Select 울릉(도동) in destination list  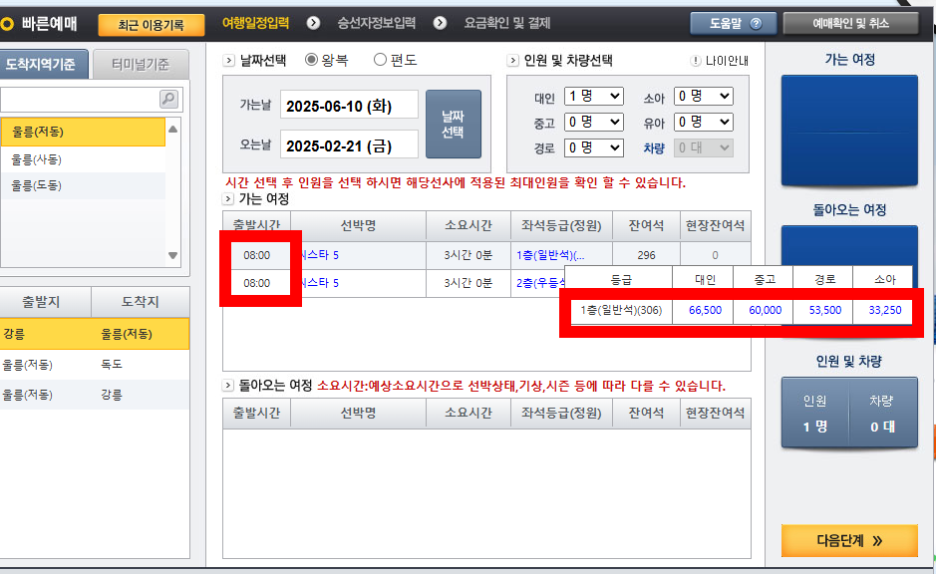click(83, 186)
